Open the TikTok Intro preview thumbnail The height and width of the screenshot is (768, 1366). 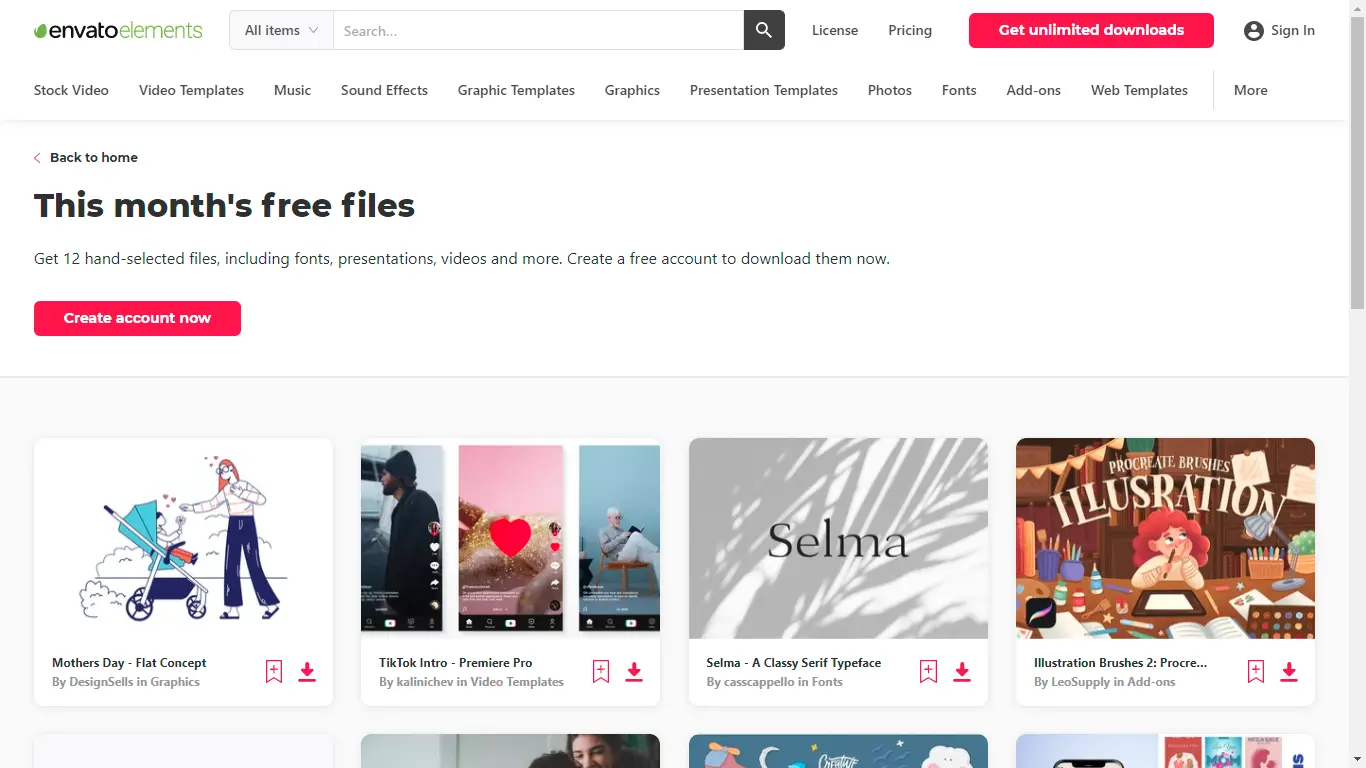[x=510, y=538]
